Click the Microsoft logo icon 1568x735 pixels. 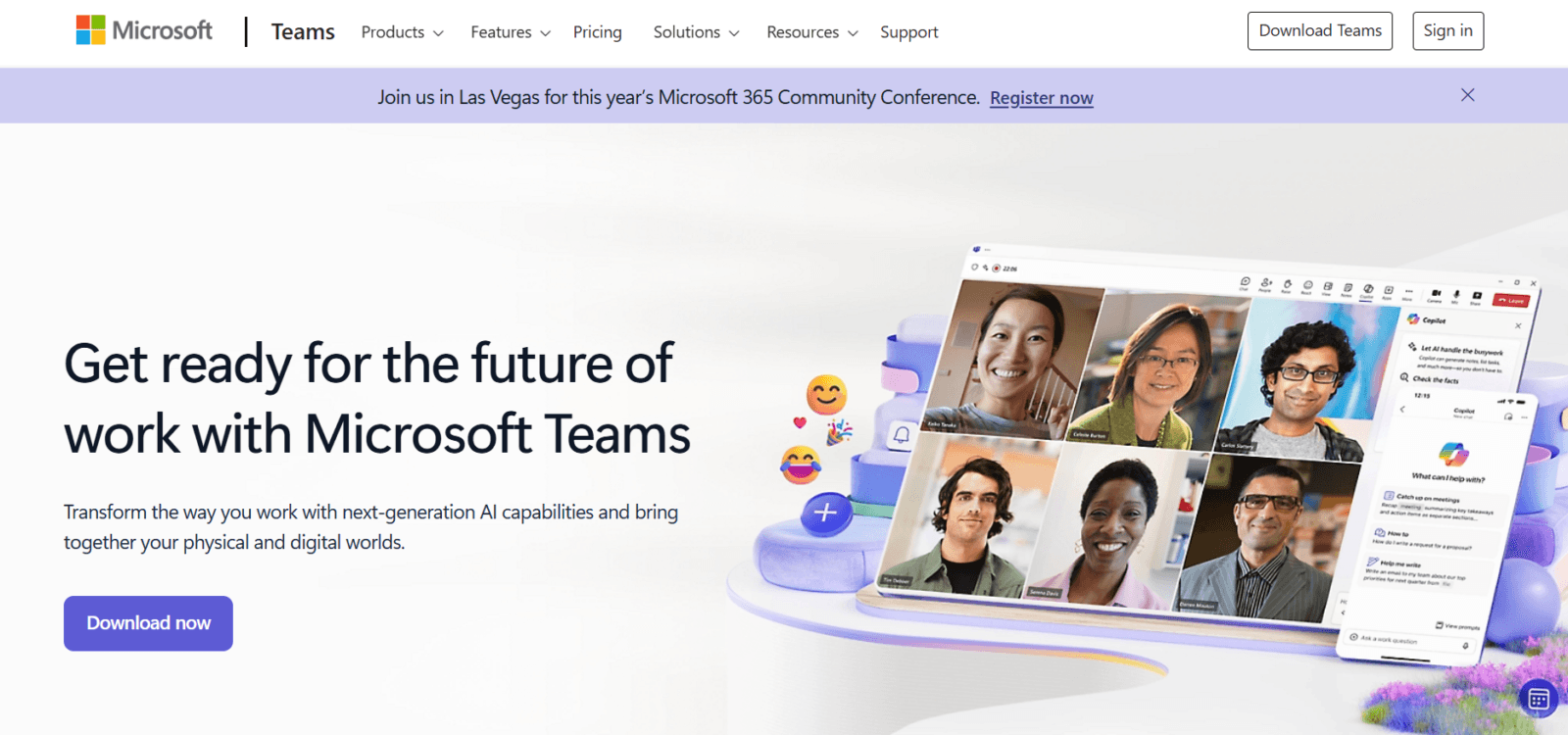pyautogui.click(x=91, y=30)
